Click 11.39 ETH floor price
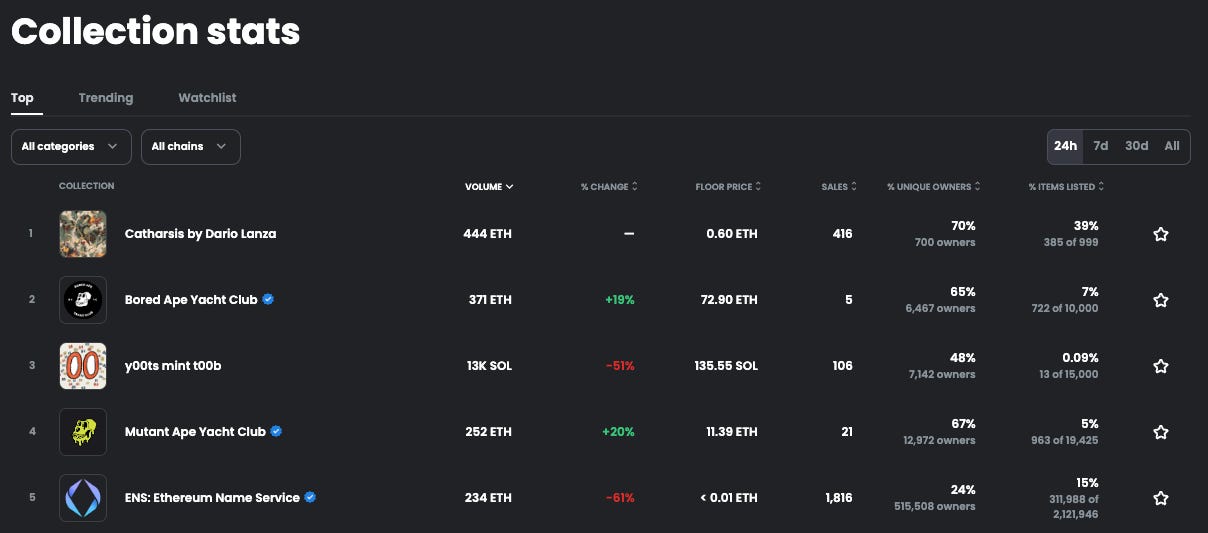 tap(730, 432)
